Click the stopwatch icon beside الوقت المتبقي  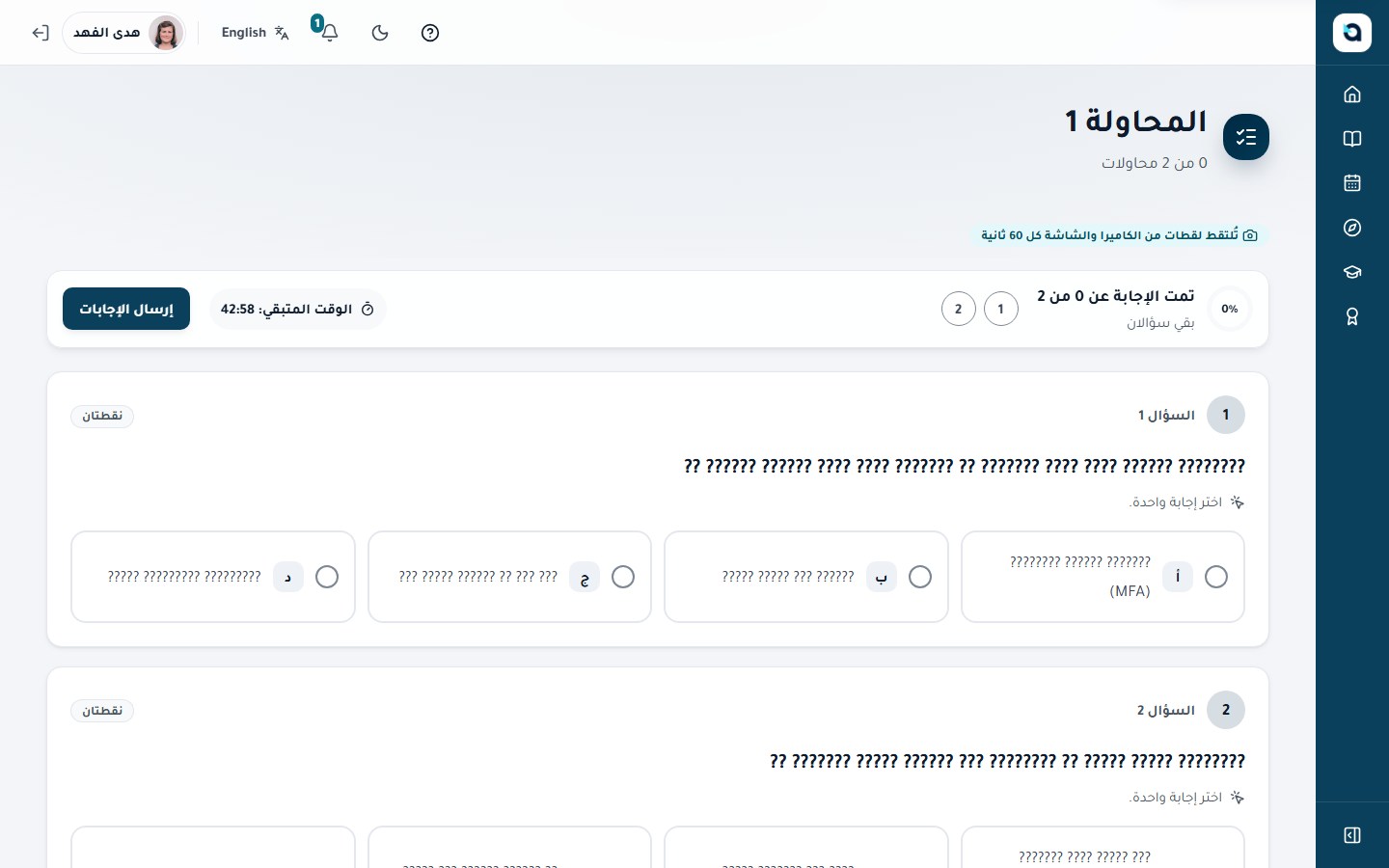[368, 310]
